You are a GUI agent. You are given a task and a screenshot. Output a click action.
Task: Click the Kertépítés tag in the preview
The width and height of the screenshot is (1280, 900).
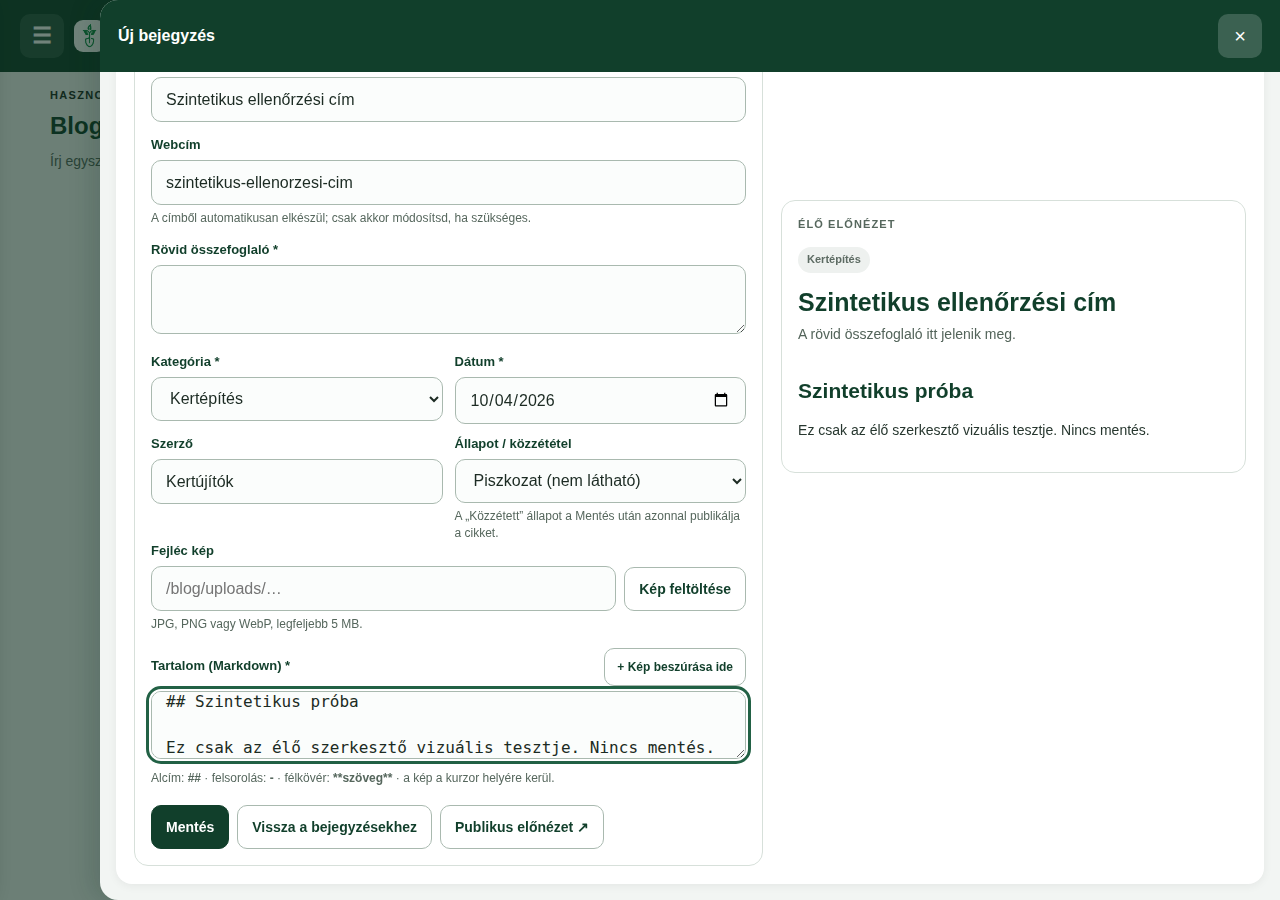[834, 259]
